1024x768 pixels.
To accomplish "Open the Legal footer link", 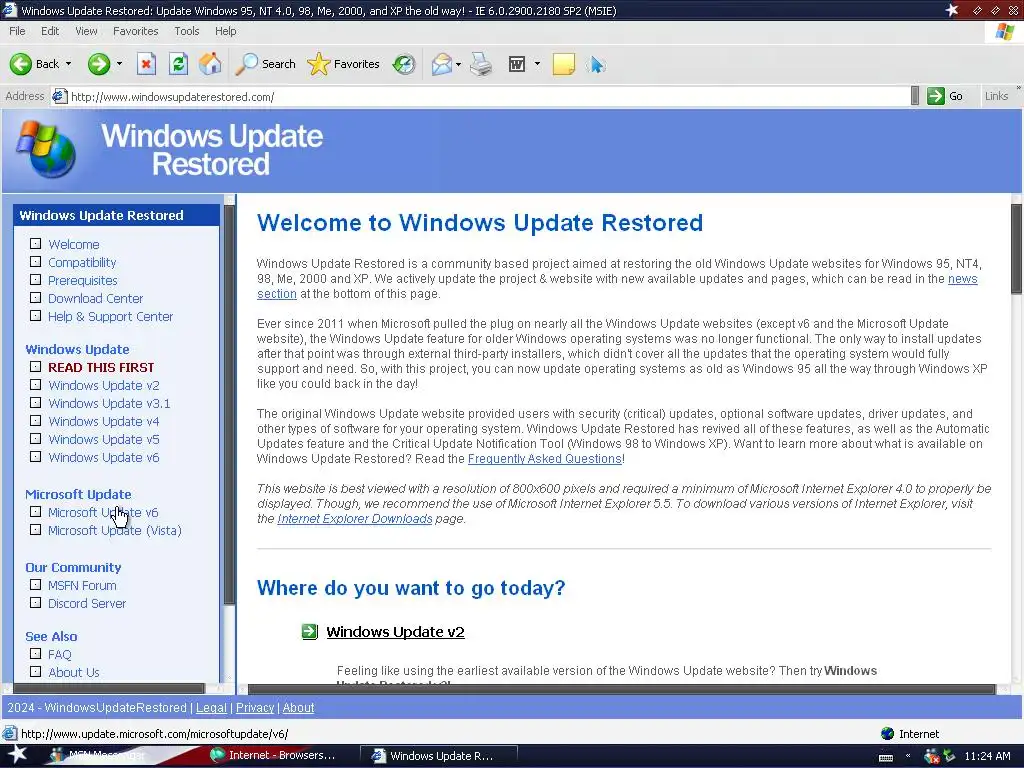I will [x=211, y=707].
